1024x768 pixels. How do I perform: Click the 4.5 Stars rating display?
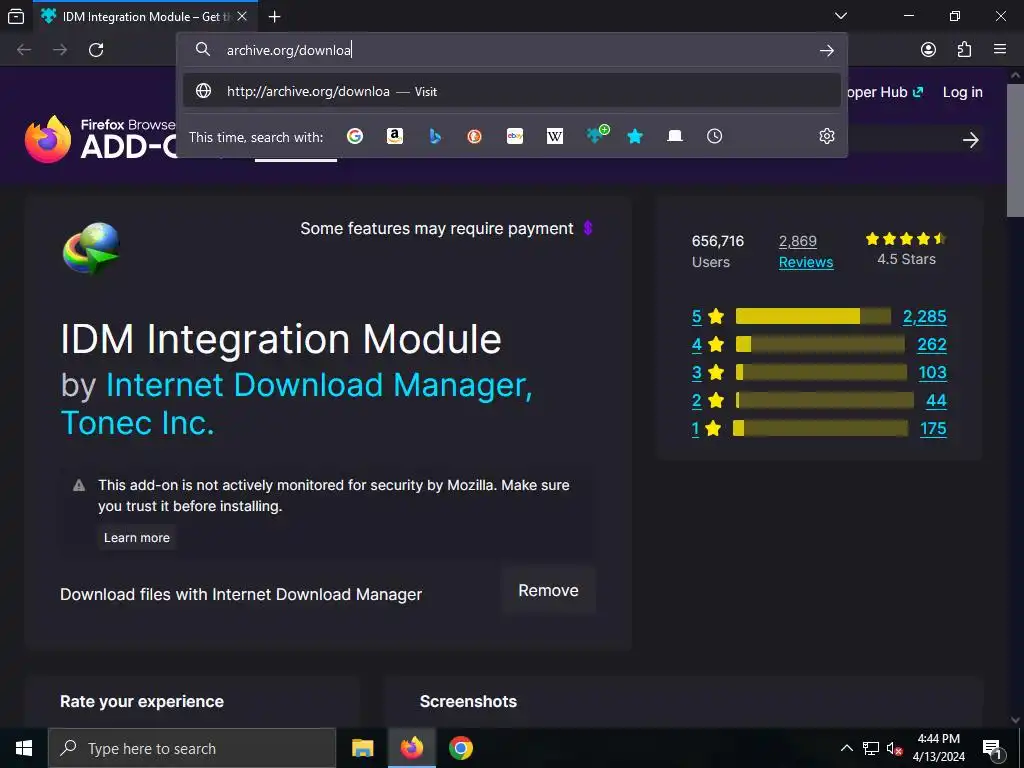point(906,249)
